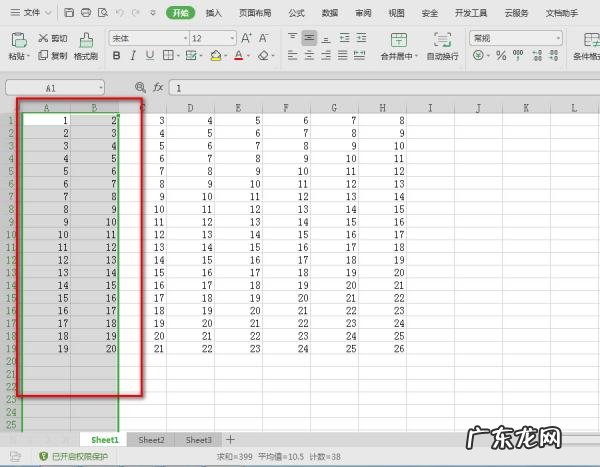600x467 pixels.
Task: Apply distributed alignment
Action: click(x=359, y=56)
